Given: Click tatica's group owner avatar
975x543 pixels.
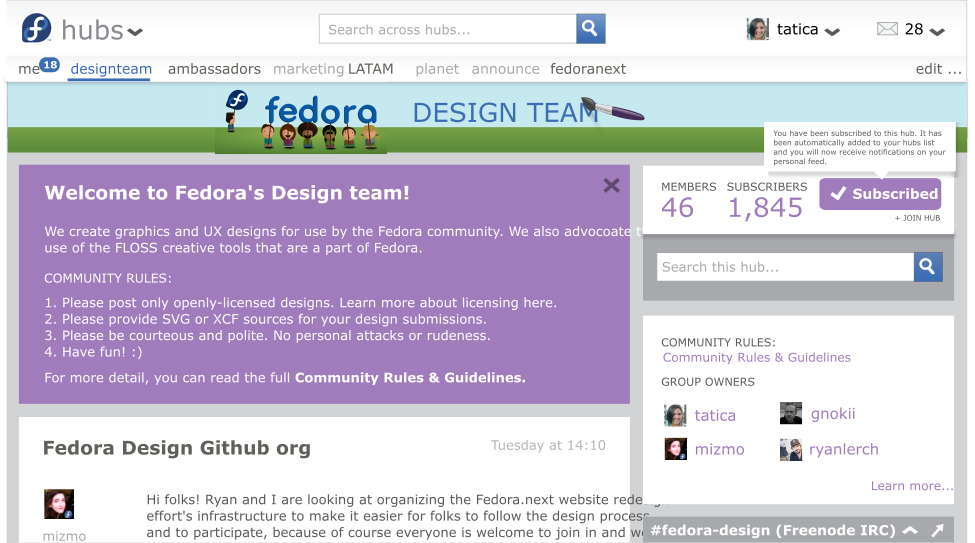Looking at the screenshot, I should [x=675, y=415].
